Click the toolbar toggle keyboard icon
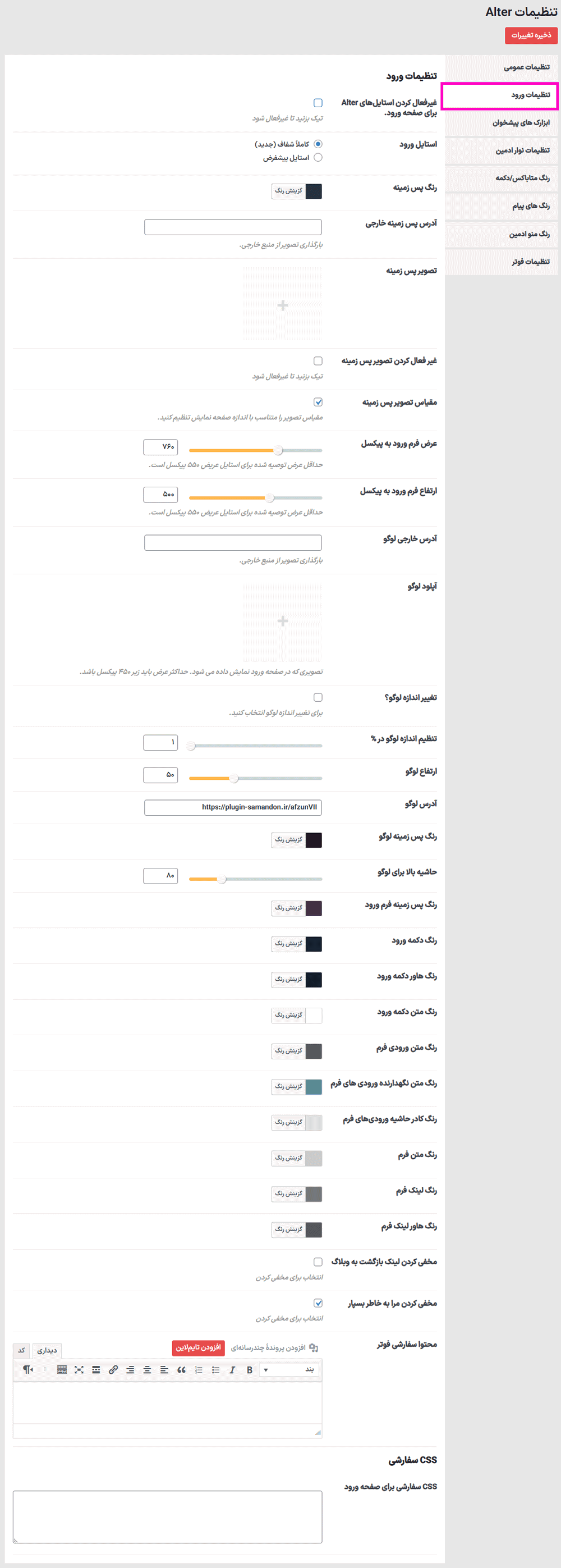561x1568 pixels. coord(62,1370)
